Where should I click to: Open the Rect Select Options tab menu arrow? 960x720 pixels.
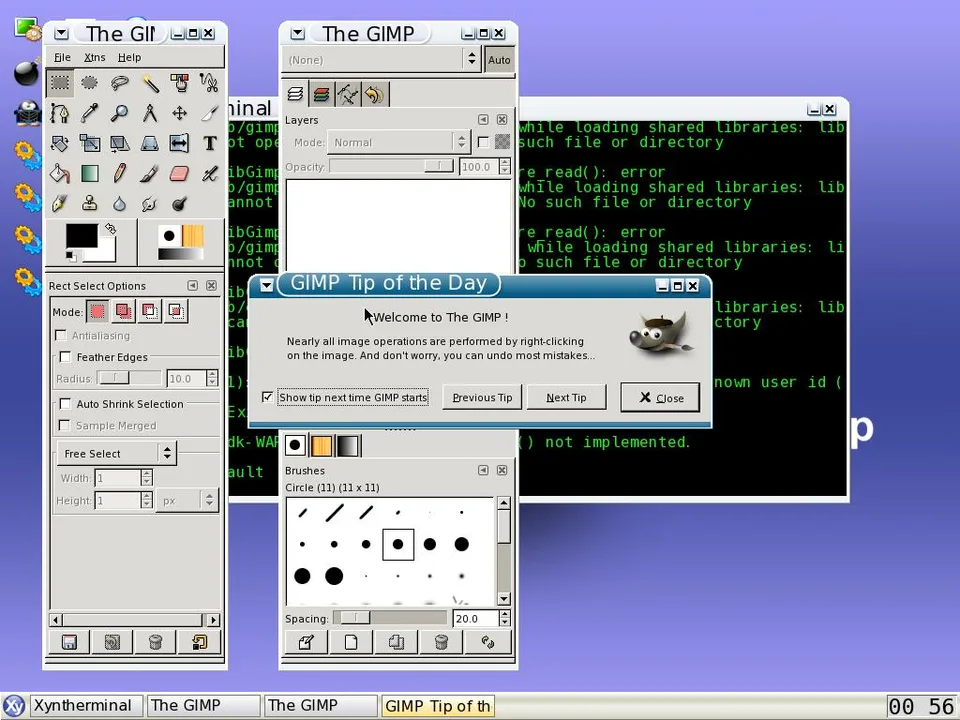pos(193,286)
